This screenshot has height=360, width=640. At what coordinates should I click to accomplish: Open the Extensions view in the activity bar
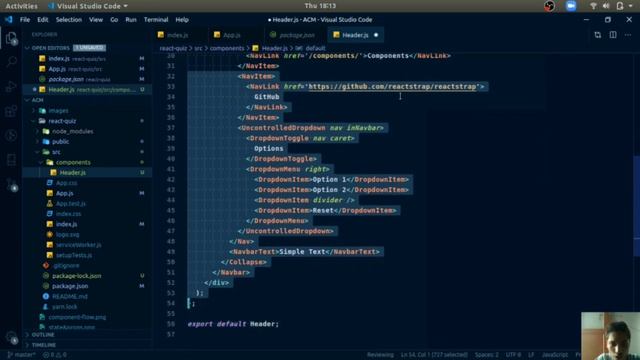pos(11,111)
